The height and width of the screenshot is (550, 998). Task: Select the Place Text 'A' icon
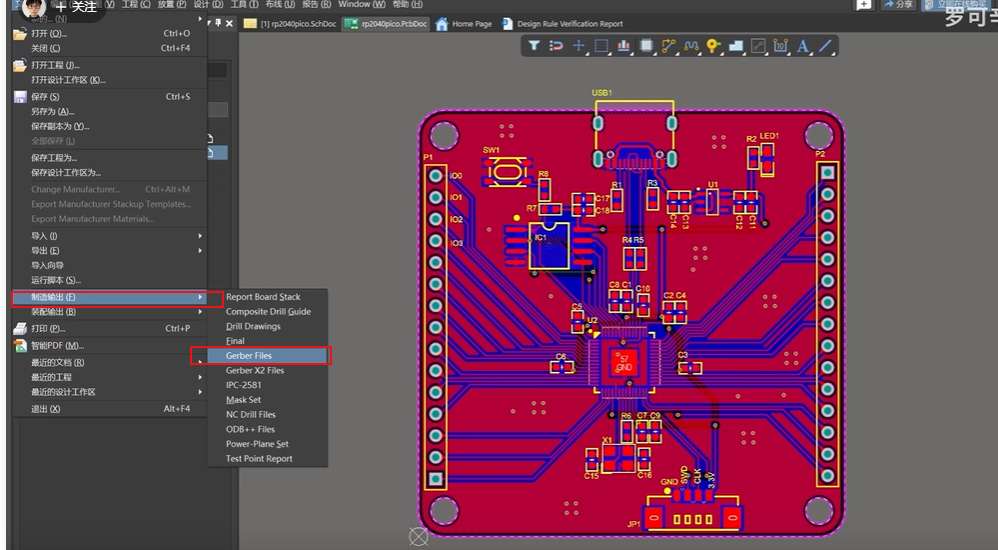click(803, 46)
